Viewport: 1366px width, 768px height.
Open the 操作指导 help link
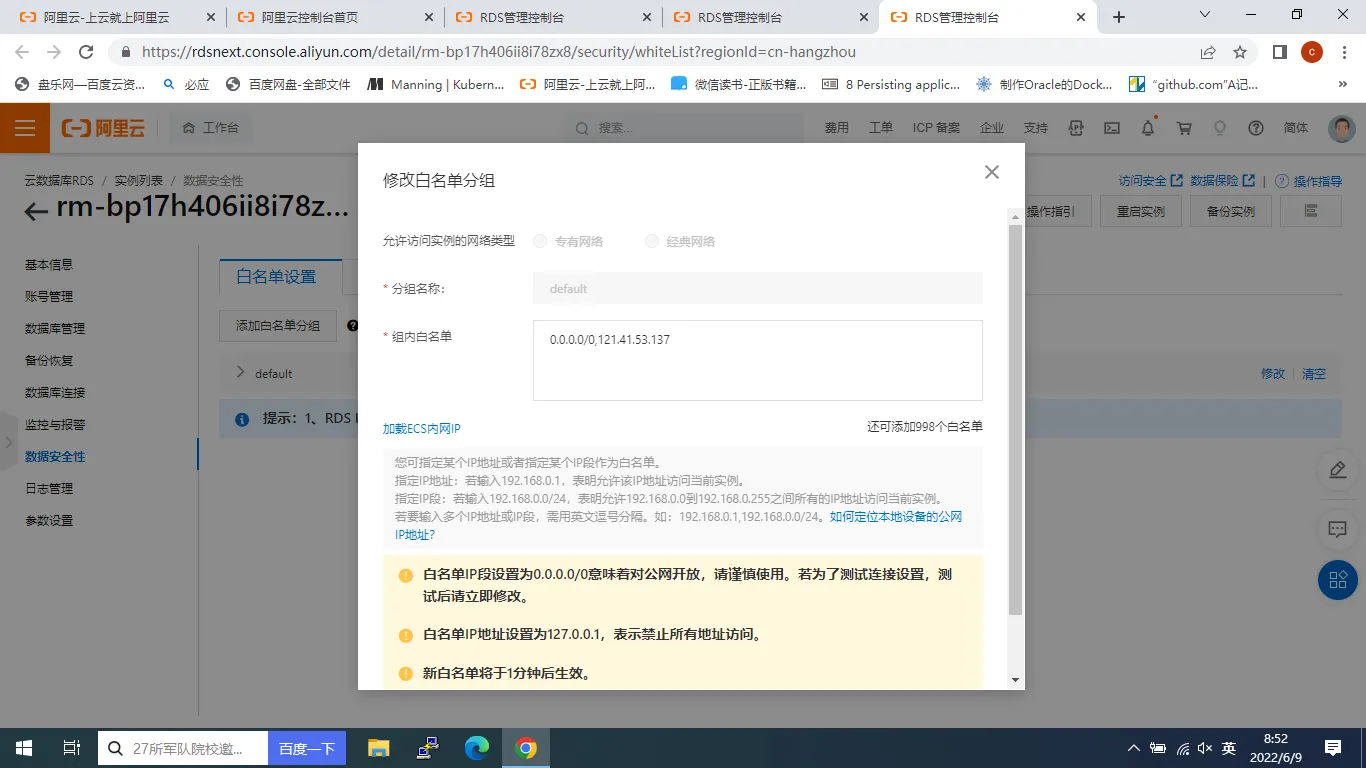coord(1308,181)
